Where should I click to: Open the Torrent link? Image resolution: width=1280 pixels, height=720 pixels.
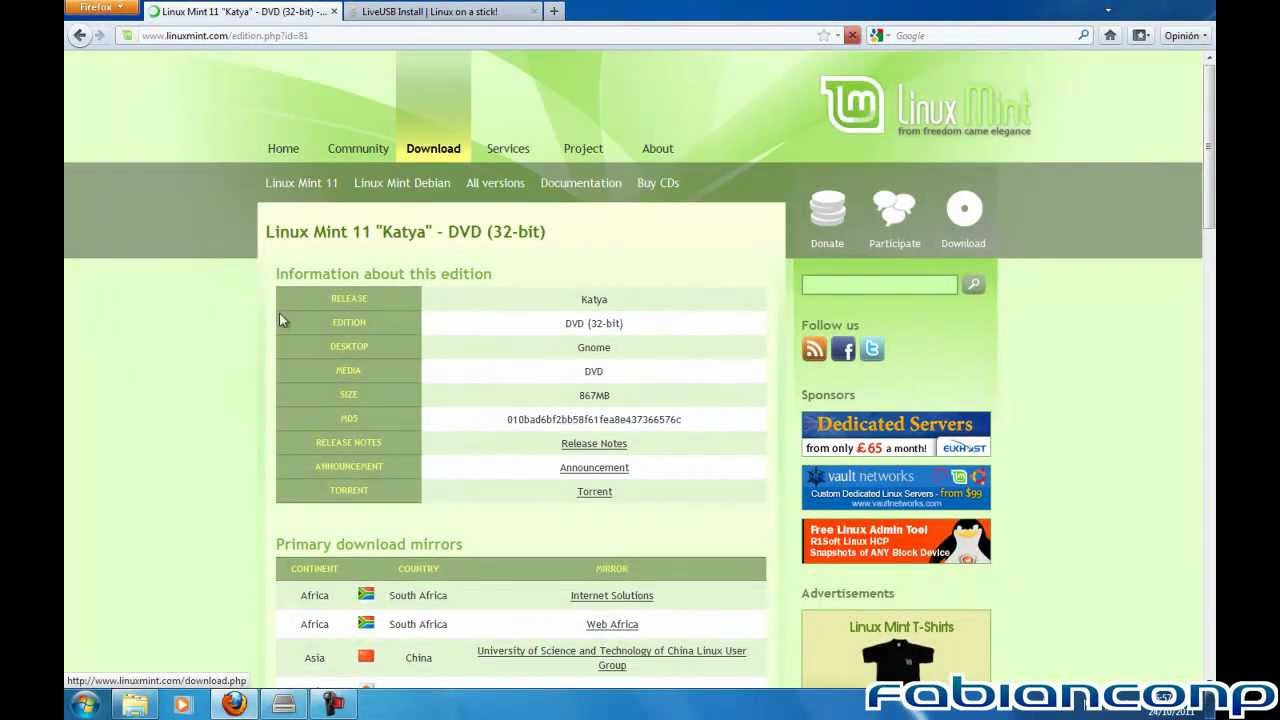594,492
